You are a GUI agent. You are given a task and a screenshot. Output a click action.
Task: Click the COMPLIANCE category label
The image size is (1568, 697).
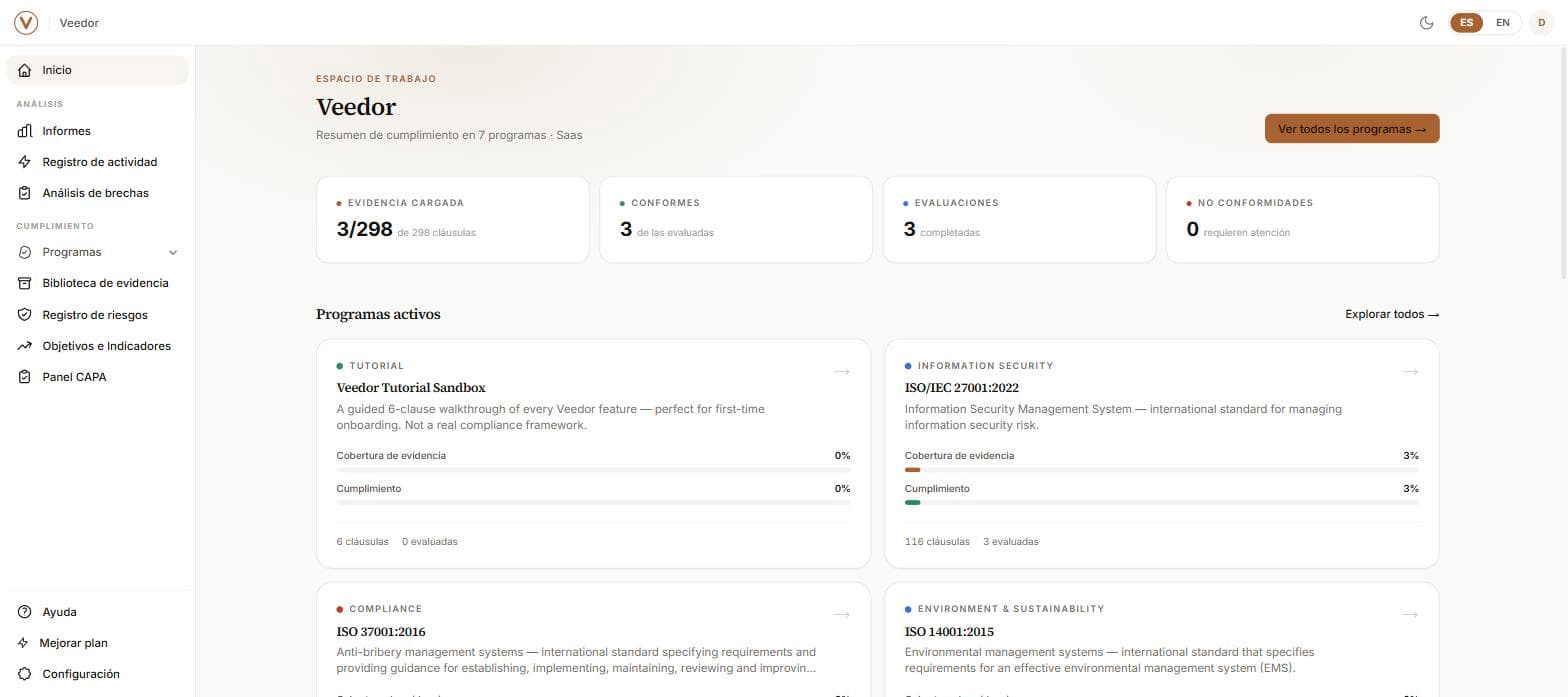tap(386, 609)
